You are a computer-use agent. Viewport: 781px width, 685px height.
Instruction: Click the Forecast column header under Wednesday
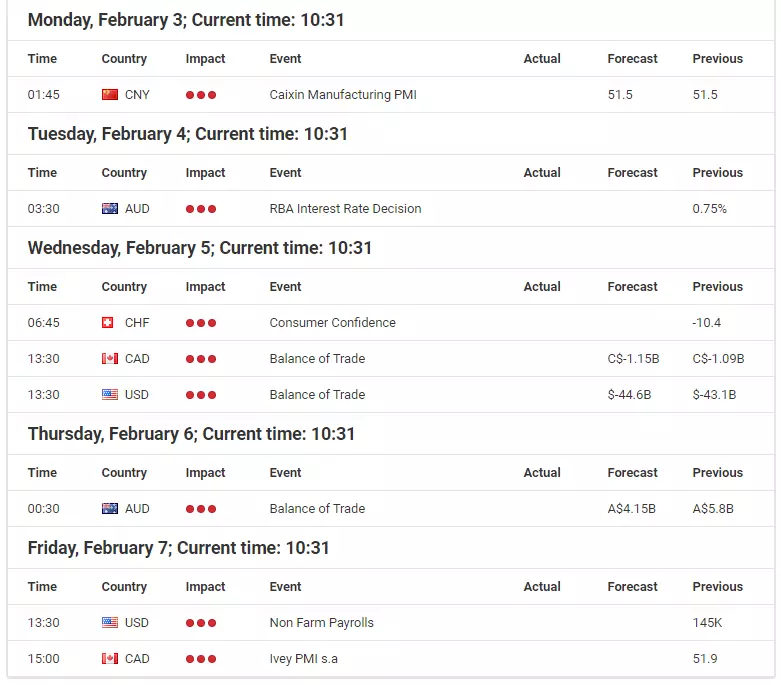tap(632, 286)
